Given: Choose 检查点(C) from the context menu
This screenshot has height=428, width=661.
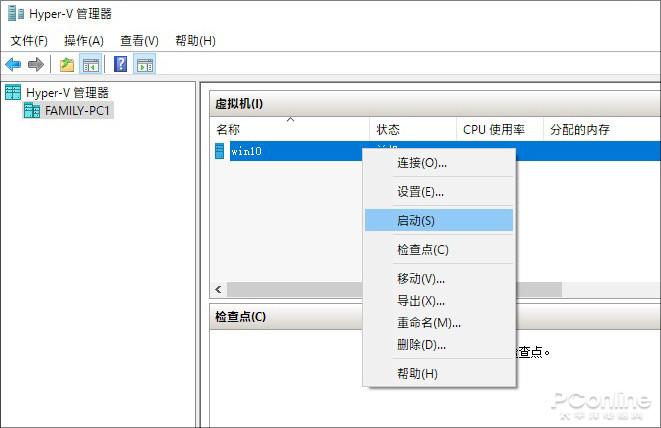Looking at the screenshot, I should click(x=422, y=249).
